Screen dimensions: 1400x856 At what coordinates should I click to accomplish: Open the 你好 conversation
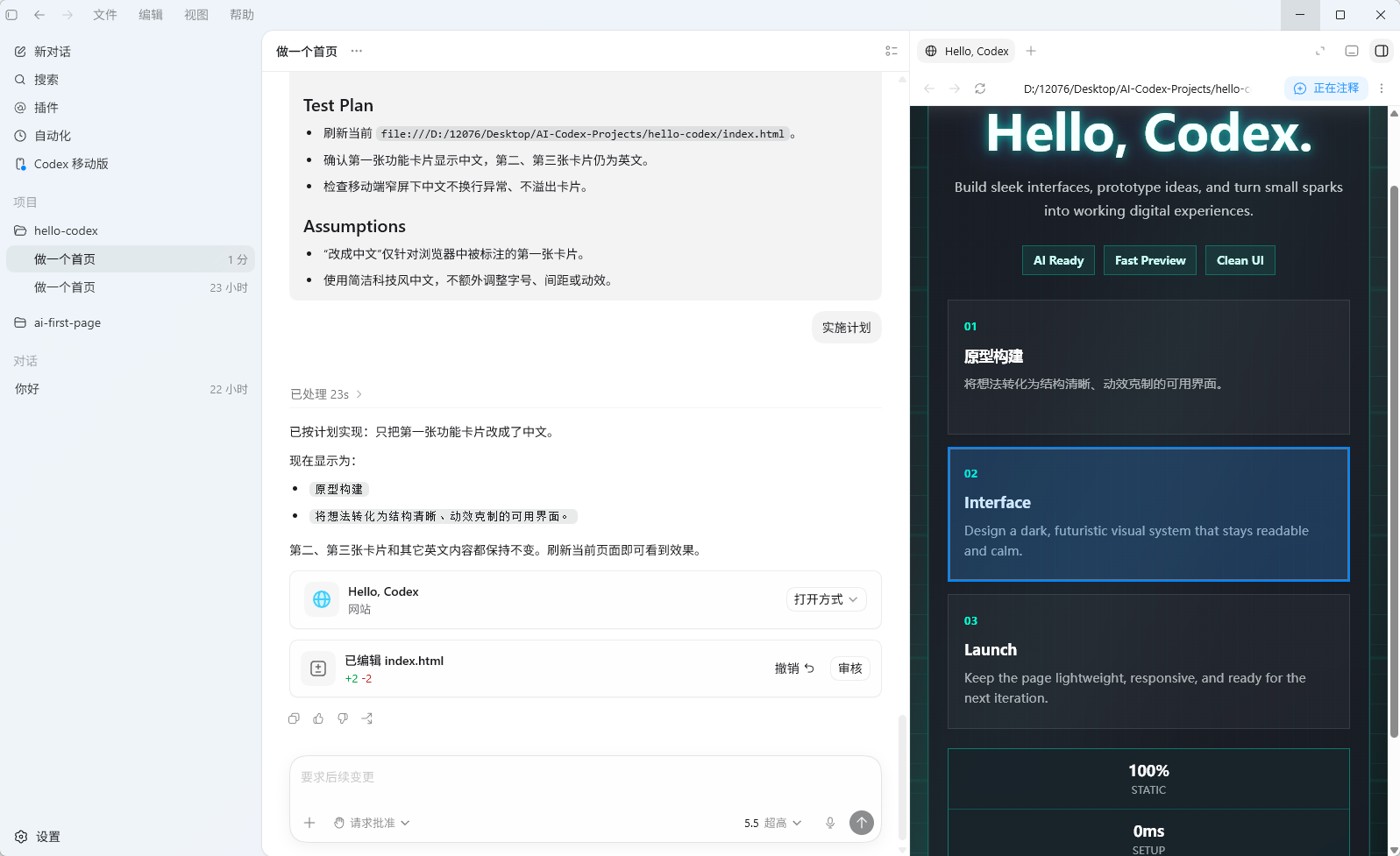pos(130,389)
